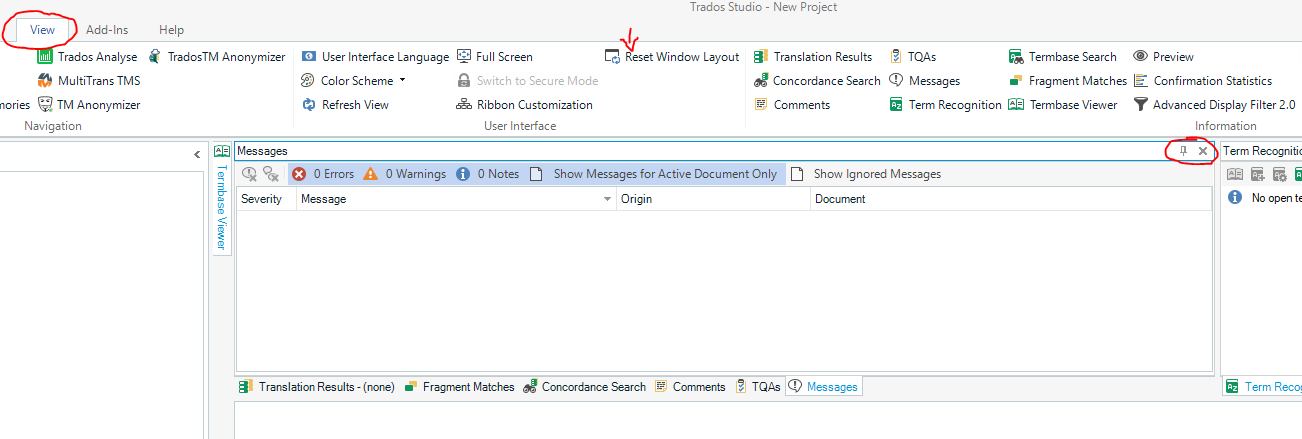Switch to the Add-Ins ribbon tab
Screen dimensions: 1302x439
click(107, 30)
